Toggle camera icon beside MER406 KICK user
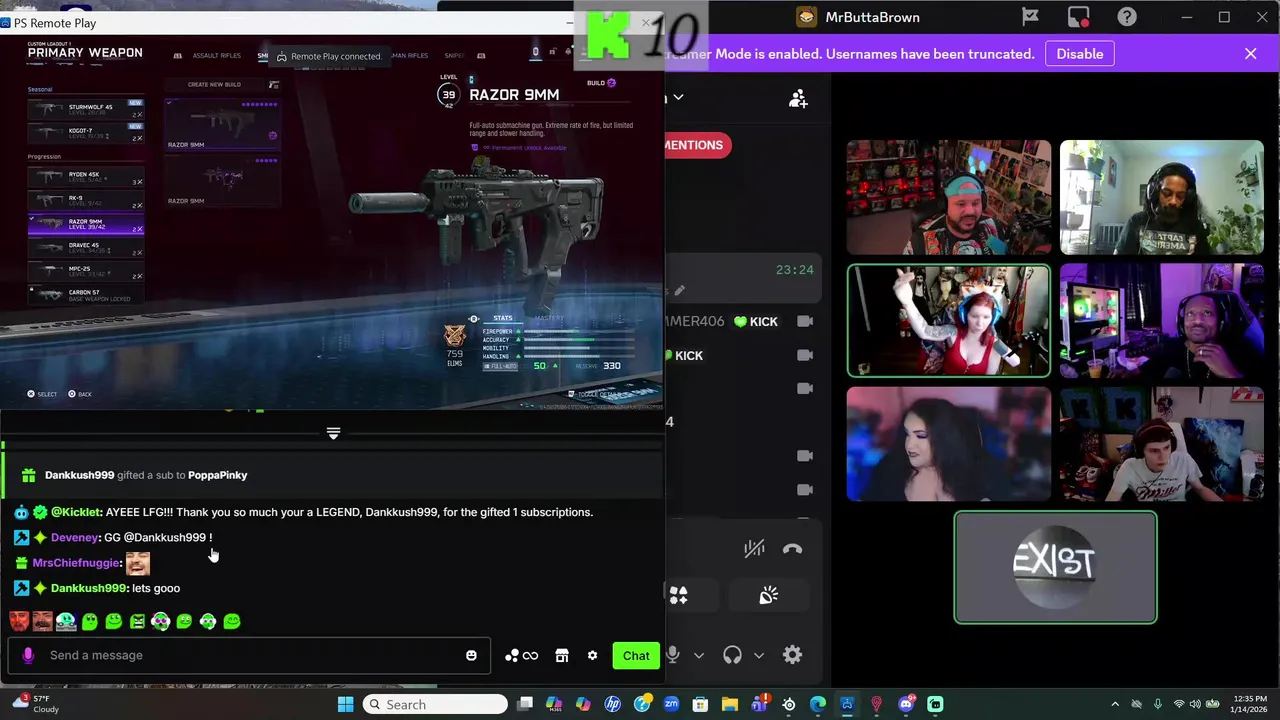The image size is (1280, 720). click(x=805, y=321)
